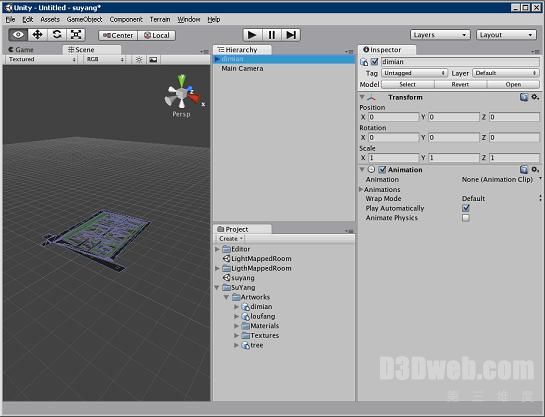
Task: Toggle the dimian object active checkbox
Action: tap(374, 62)
